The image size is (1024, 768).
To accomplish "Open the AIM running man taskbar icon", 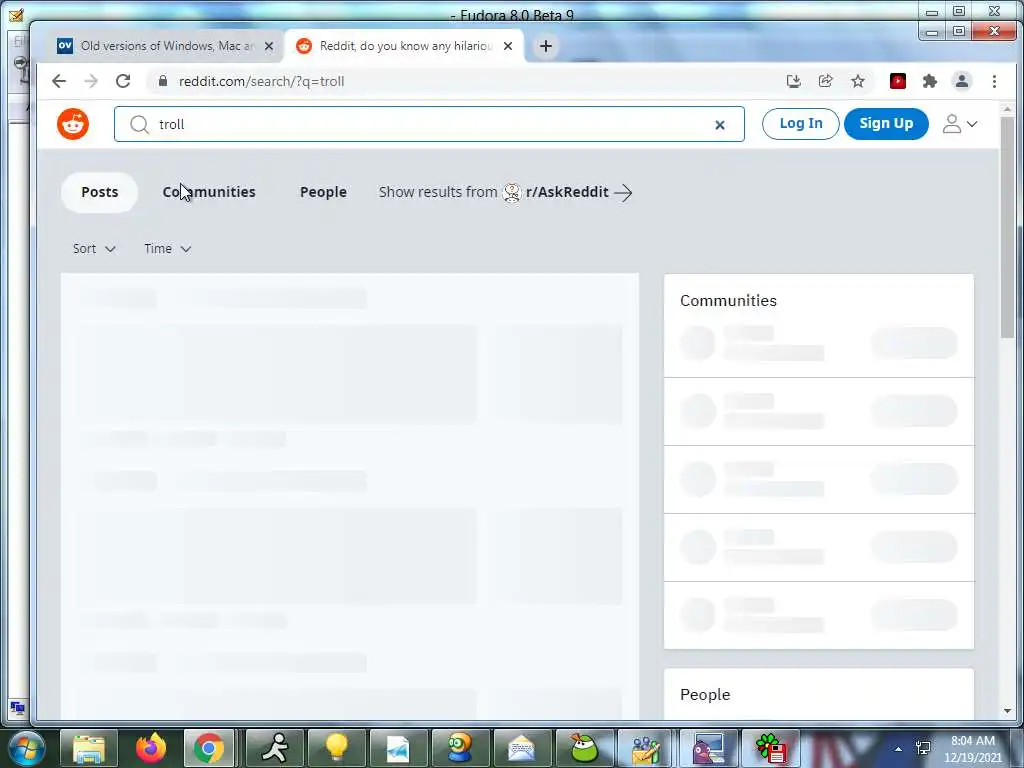I will [x=274, y=748].
